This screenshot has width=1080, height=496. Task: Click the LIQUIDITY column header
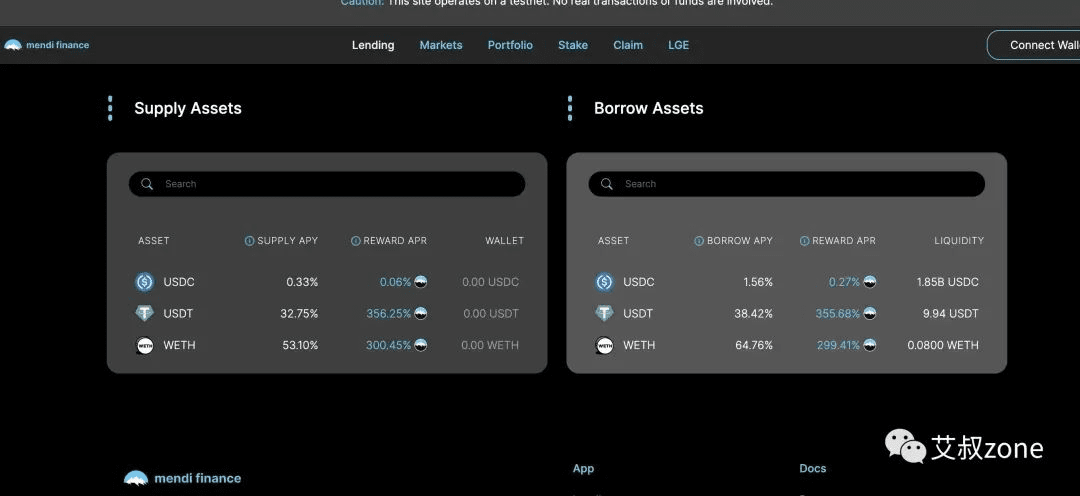(x=959, y=241)
